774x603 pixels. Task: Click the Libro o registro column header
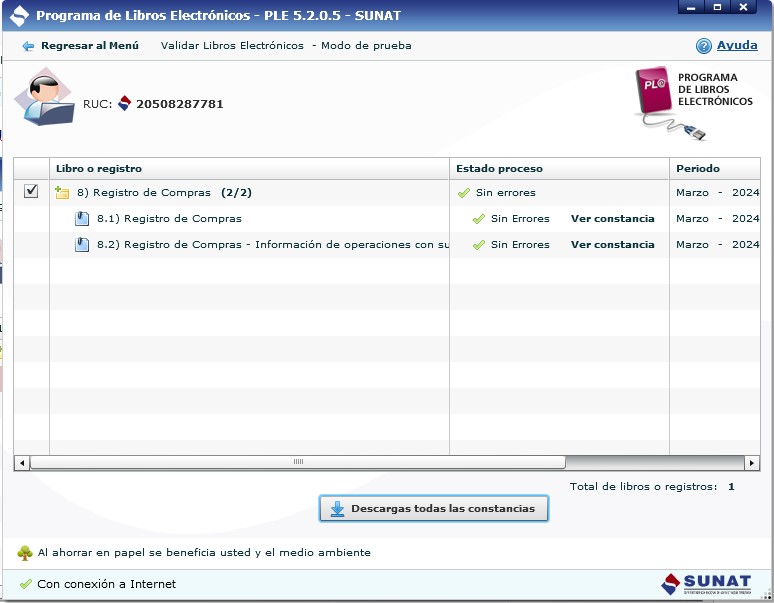click(99, 168)
